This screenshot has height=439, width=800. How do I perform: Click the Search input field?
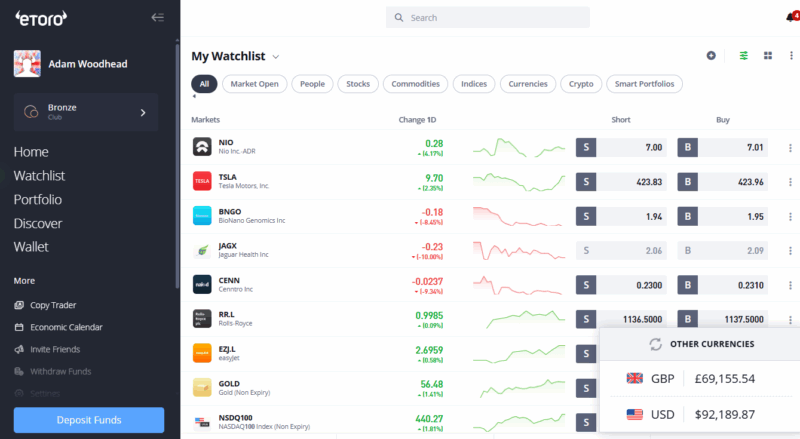pyautogui.click(x=488, y=18)
